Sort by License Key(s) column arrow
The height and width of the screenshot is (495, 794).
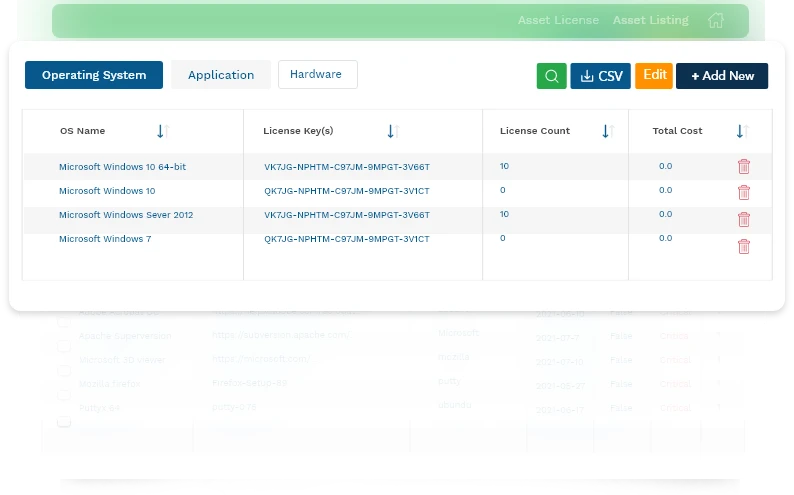pos(393,131)
